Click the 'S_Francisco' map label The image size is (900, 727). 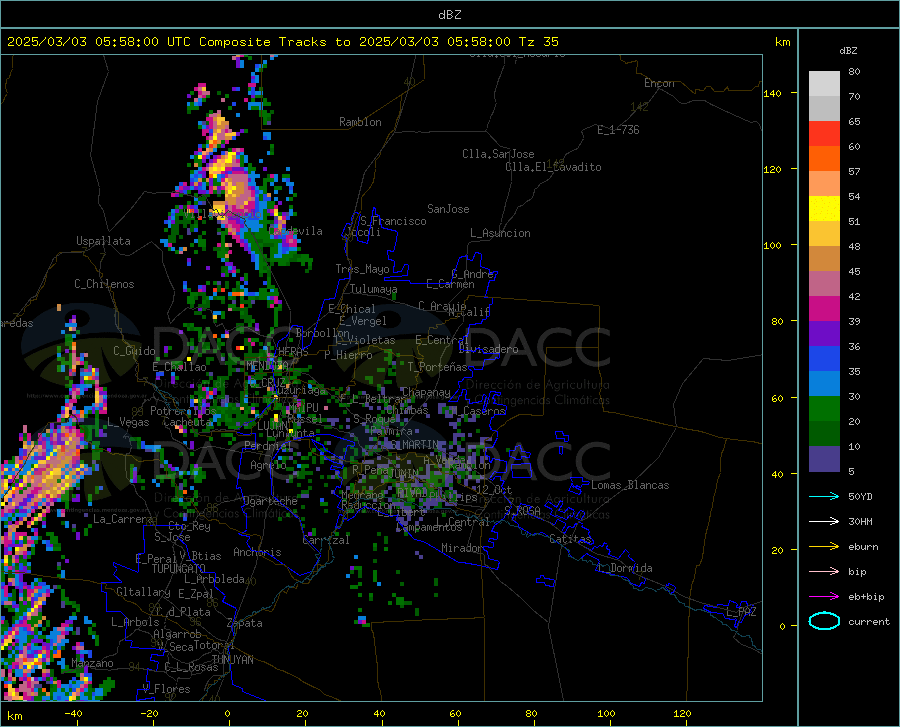pyautogui.click(x=393, y=221)
